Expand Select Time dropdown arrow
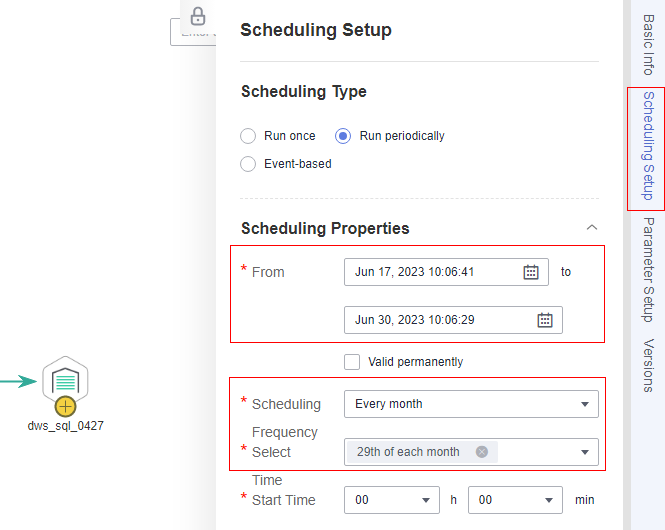Viewport: 665px width, 530px height. (x=585, y=452)
